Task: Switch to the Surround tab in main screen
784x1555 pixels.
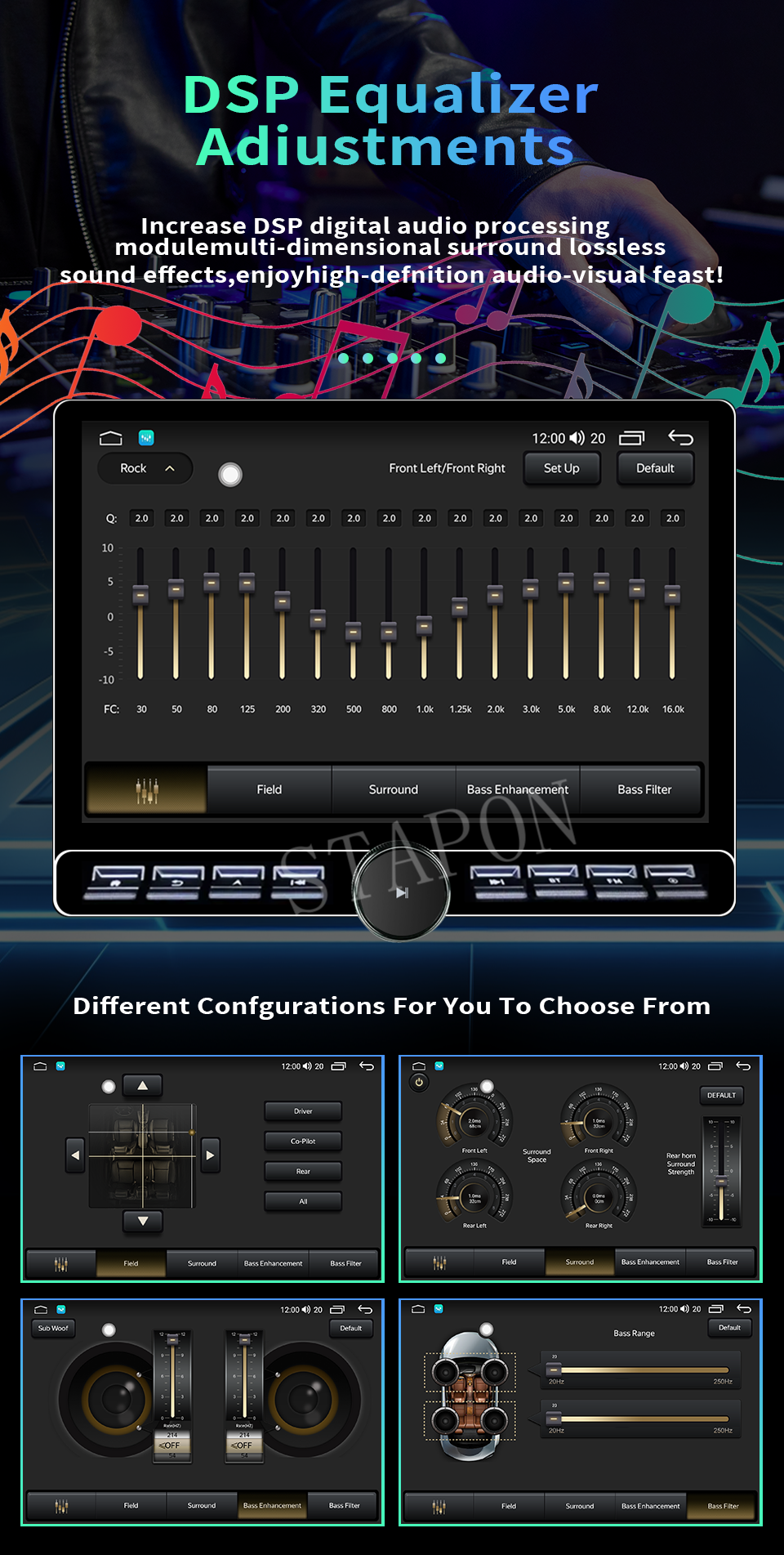Action: (x=393, y=789)
